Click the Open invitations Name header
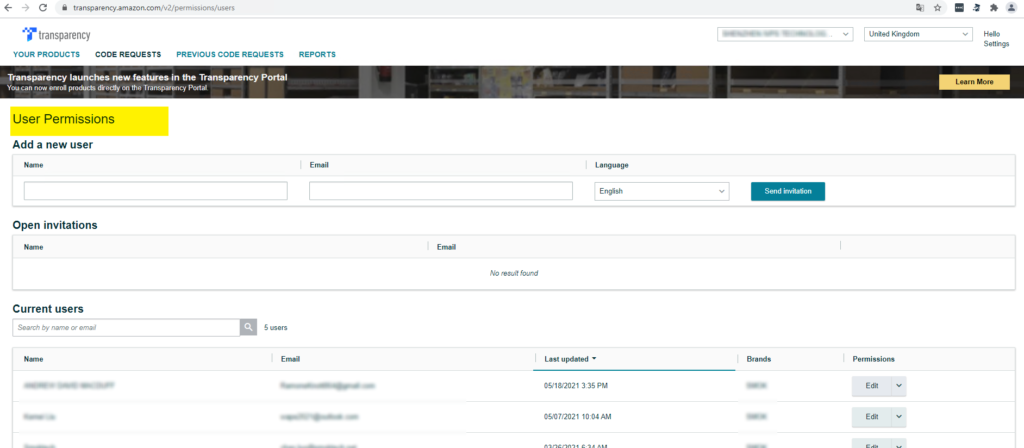 (x=34, y=248)
